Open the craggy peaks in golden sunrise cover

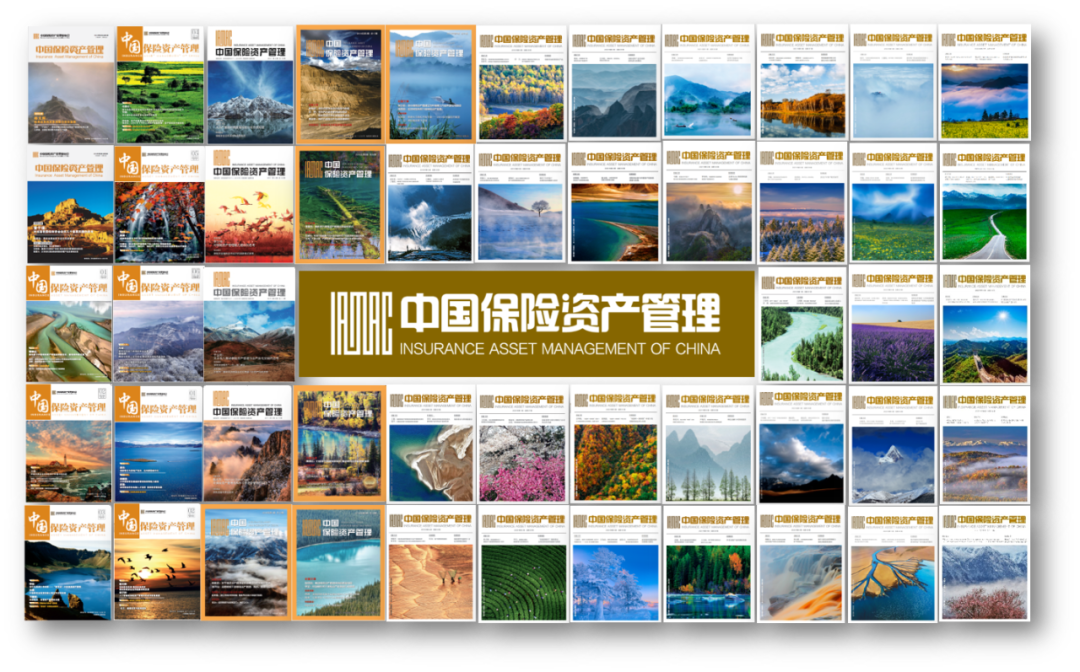(x=709, y=204)
